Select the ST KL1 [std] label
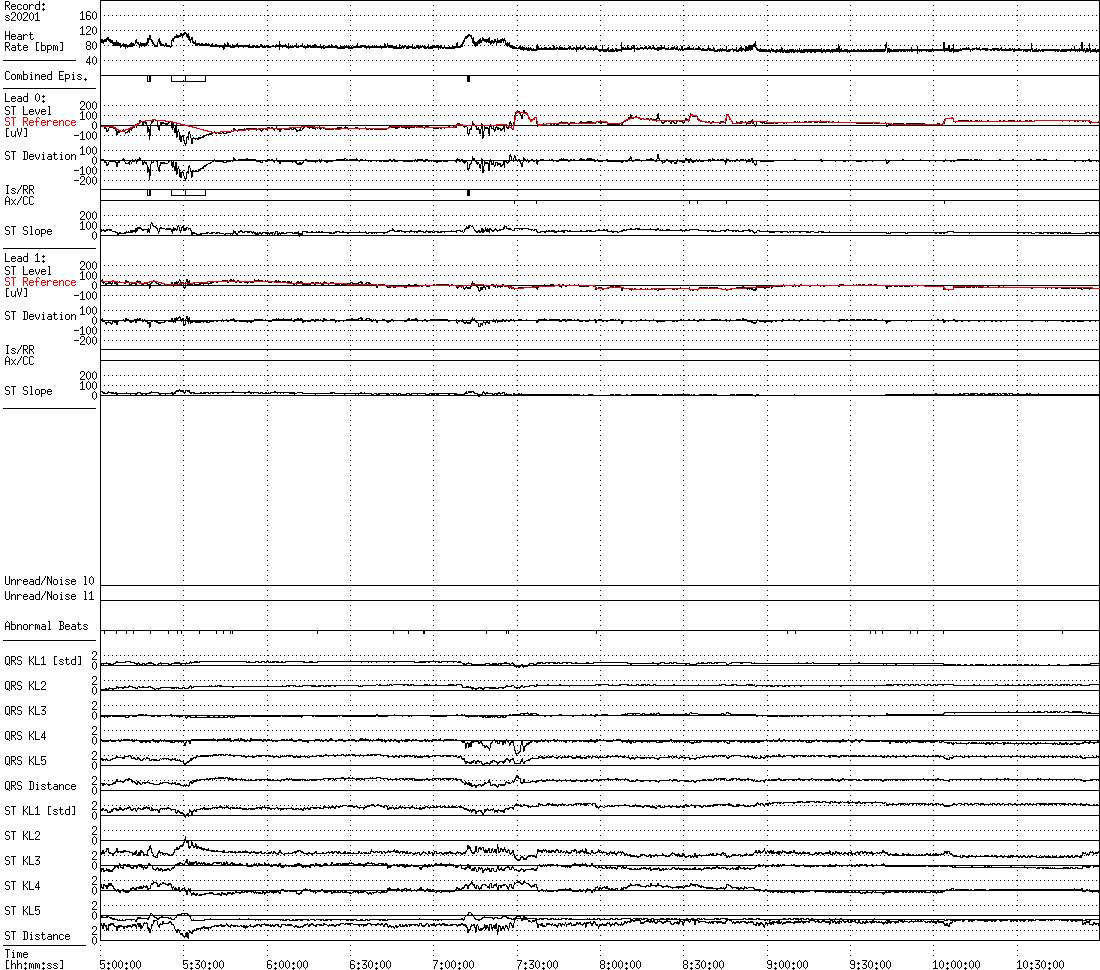Image resolution: width=1100 pixels, height=970 pixels. pos(40,811)
